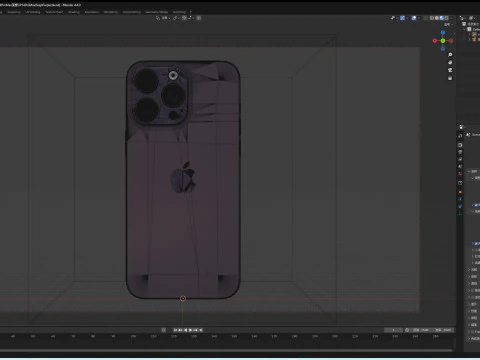Select solid viewport shading mode
The height and width of the screenshot is (360, 480).
[x=437, y=18]
